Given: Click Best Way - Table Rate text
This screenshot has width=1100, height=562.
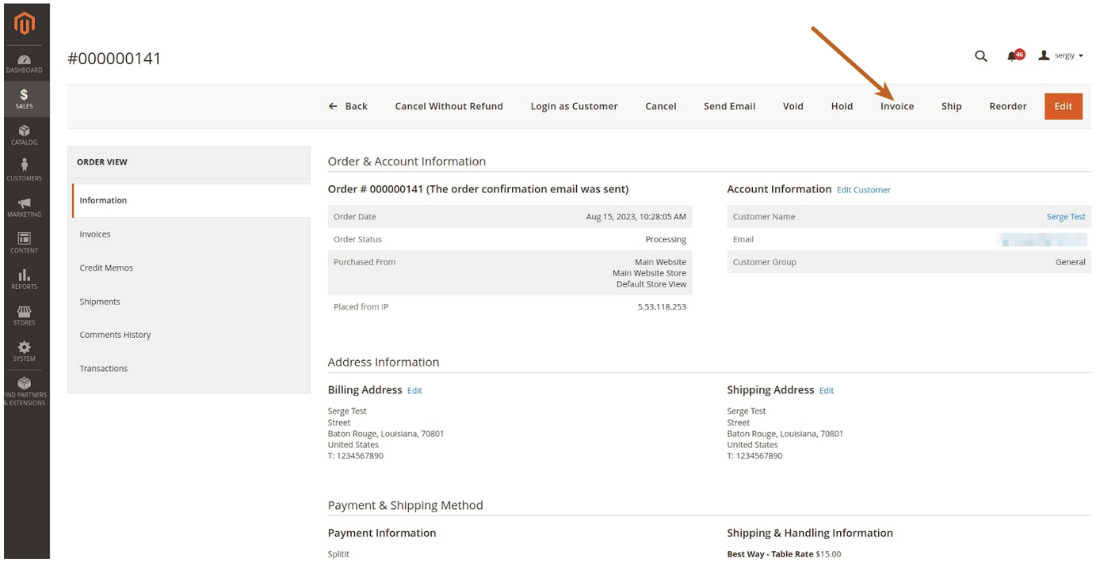Looking at the screenshot, I should pos(770,554).
